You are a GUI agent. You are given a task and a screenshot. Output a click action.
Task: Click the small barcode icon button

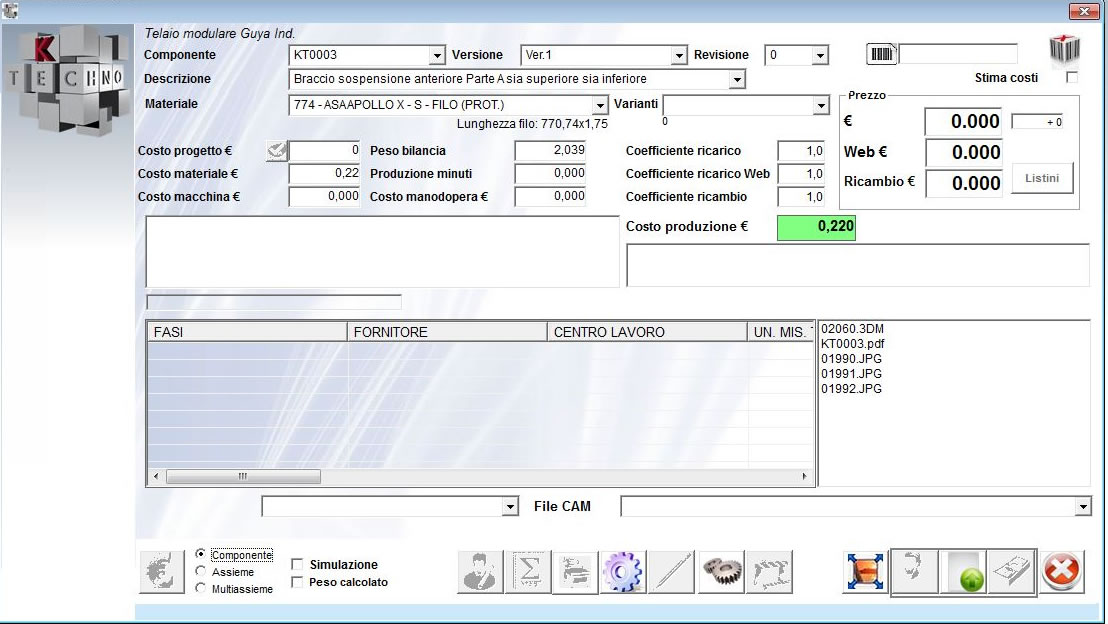coord(882,54)
